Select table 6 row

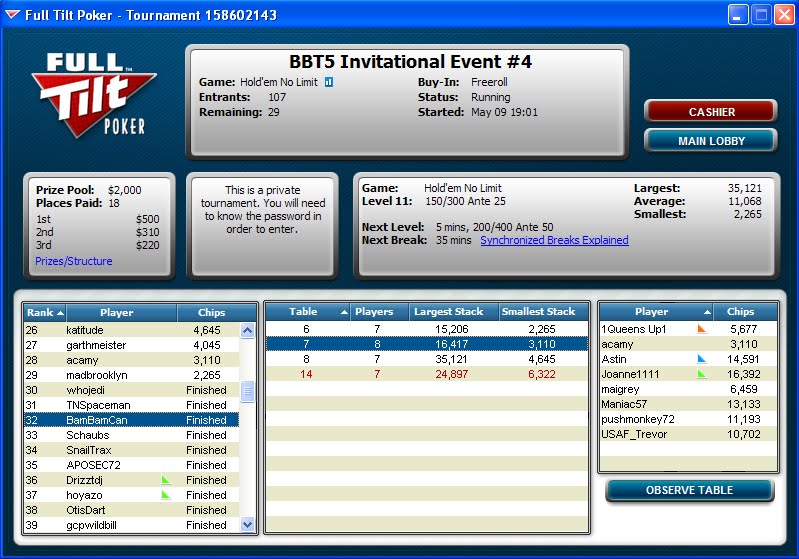point(427,329)
